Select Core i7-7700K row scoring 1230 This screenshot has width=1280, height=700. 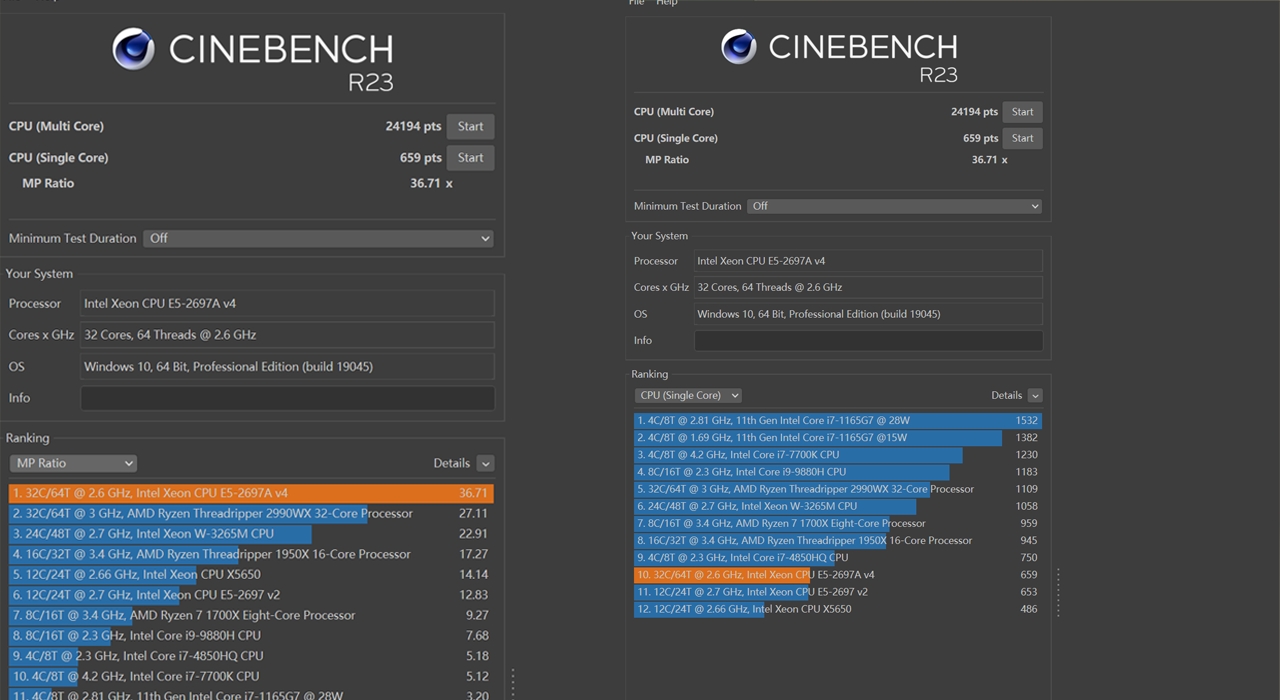pyautogui.click(x=838, y=455)
